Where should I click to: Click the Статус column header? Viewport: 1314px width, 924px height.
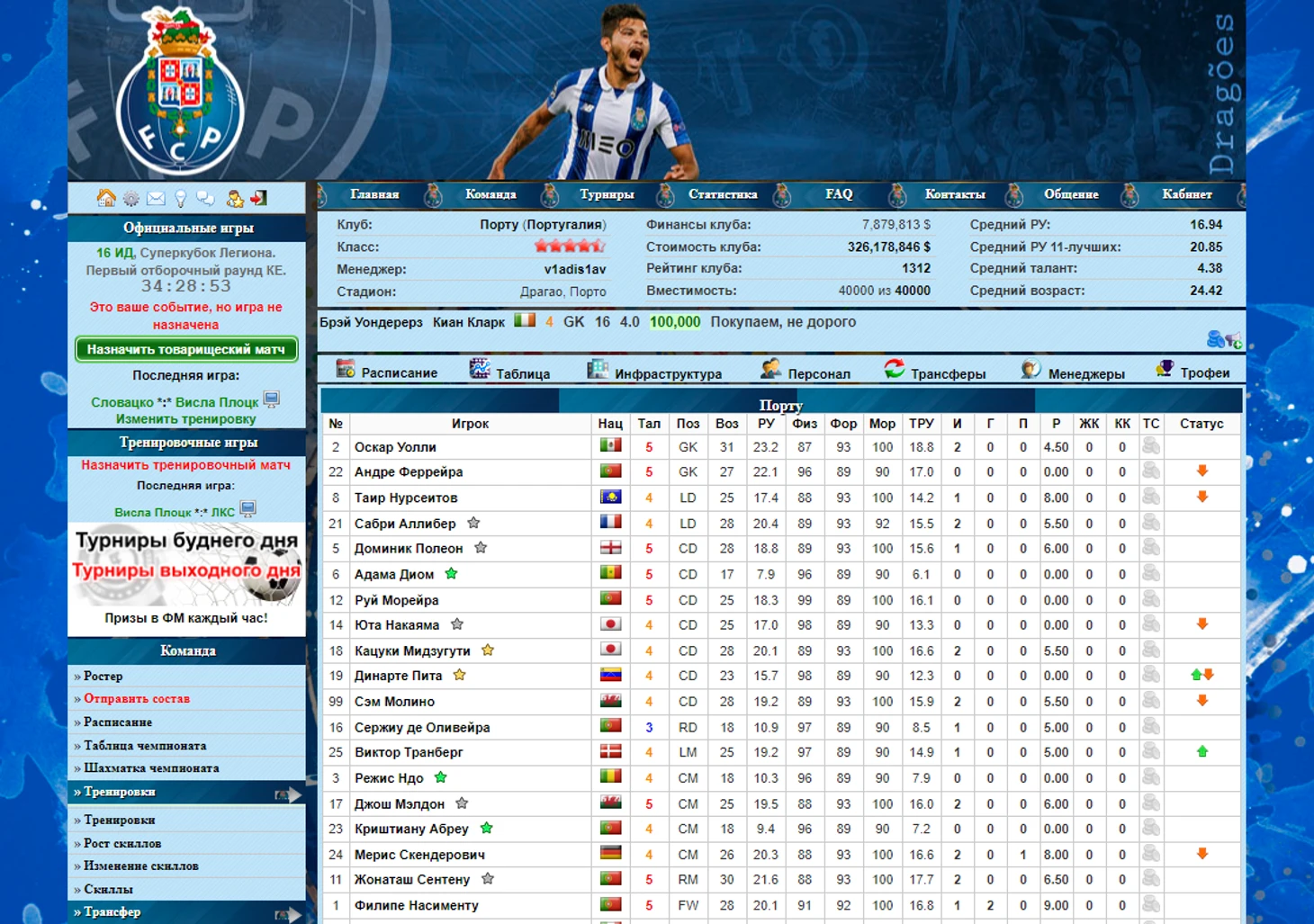click(1201, 424)
